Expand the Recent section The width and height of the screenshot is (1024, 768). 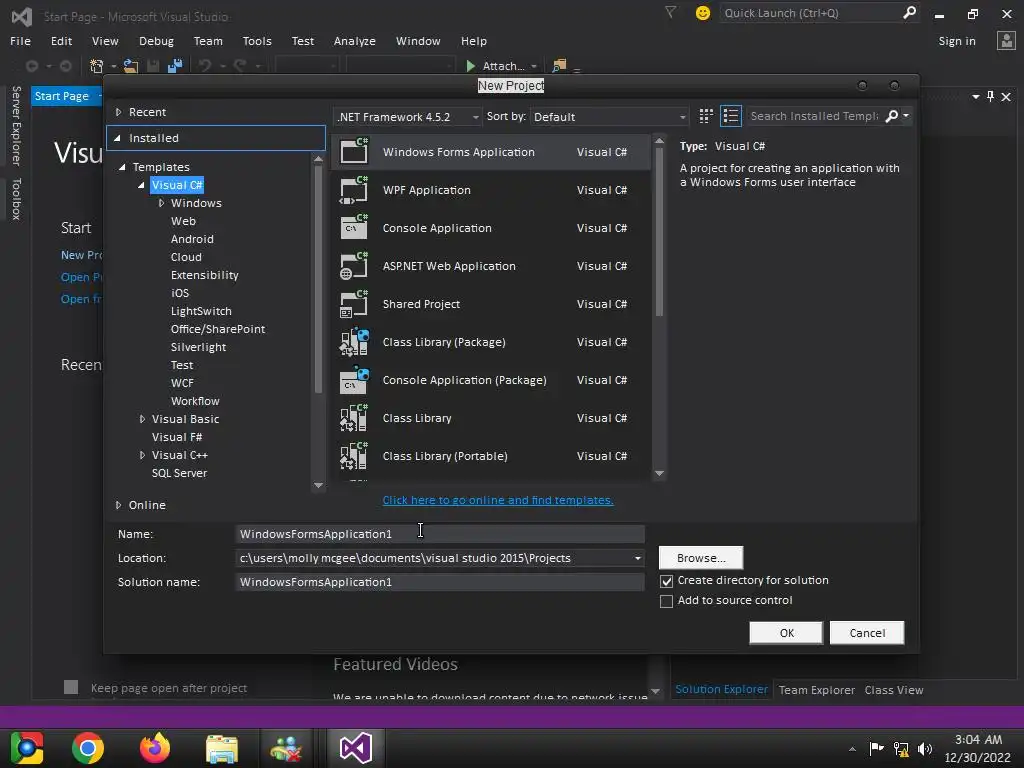tap(118, 112)
